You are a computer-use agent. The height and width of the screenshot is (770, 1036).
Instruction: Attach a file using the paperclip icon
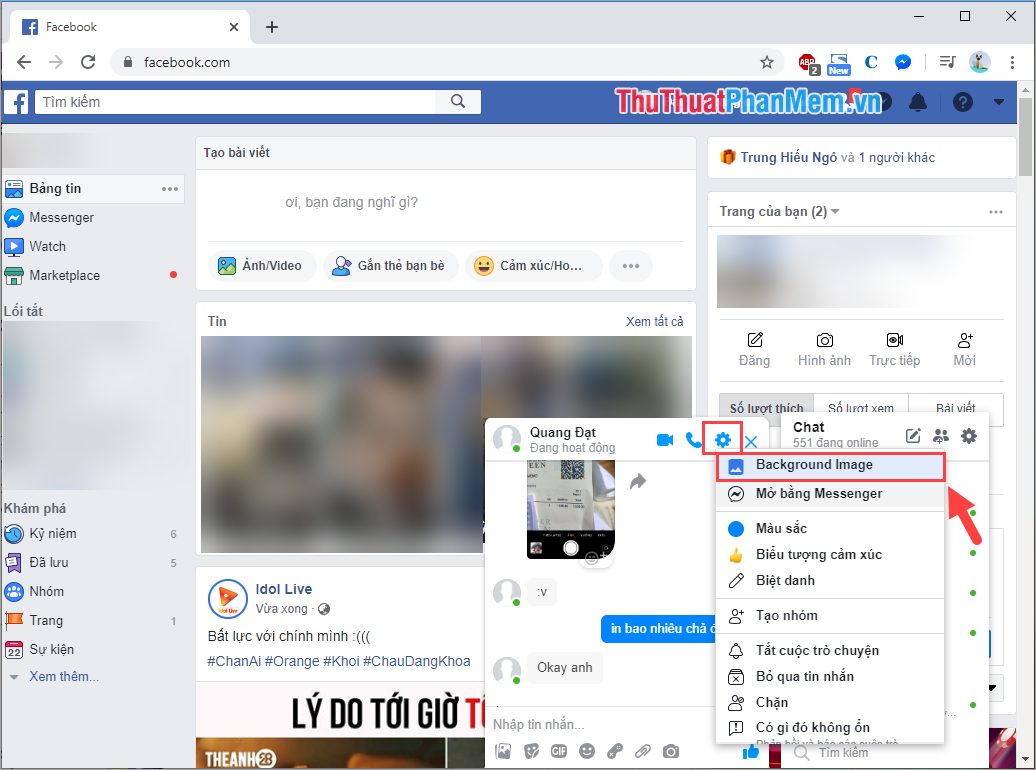[x=643, y=751]
